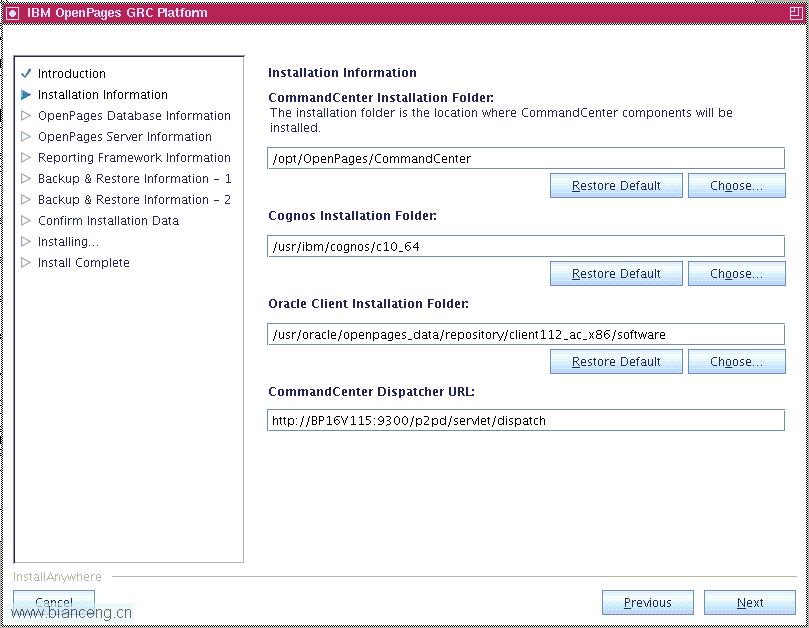Select OpenPages Server Information step label
Viewport: 809px width, 628px height.
(x=125, y=137)
